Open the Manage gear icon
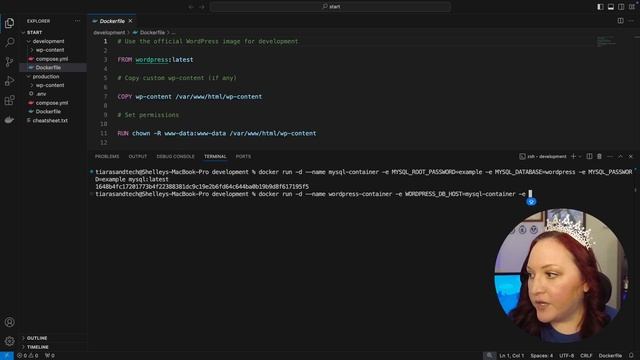640x360 pixels. (9, 341)
